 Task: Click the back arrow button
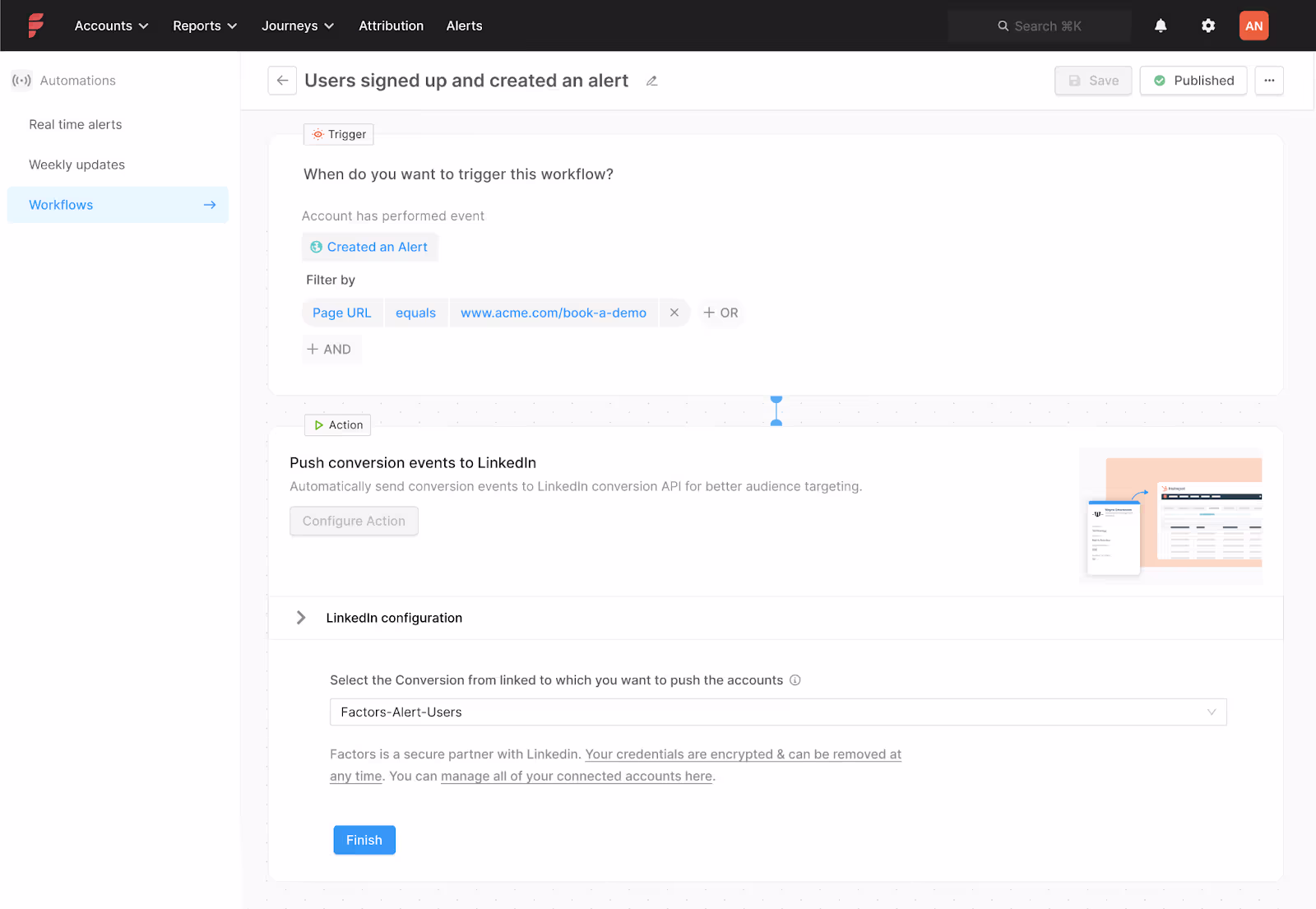(282, 81)
